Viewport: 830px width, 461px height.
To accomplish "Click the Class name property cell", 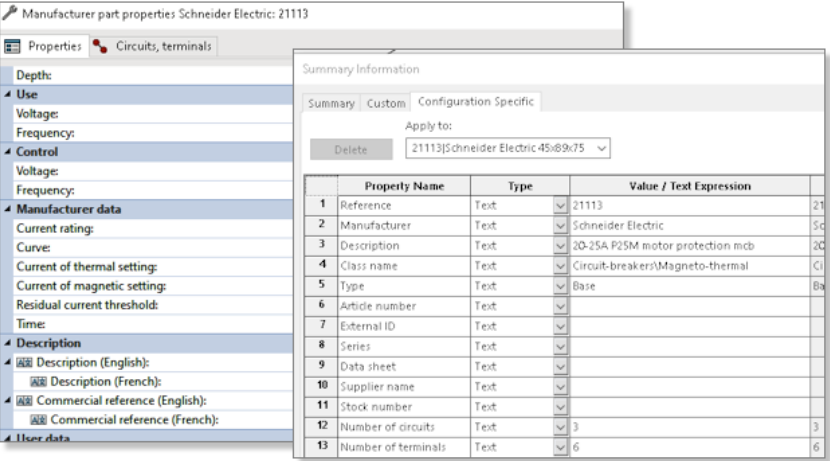I will tap(404, 266).
